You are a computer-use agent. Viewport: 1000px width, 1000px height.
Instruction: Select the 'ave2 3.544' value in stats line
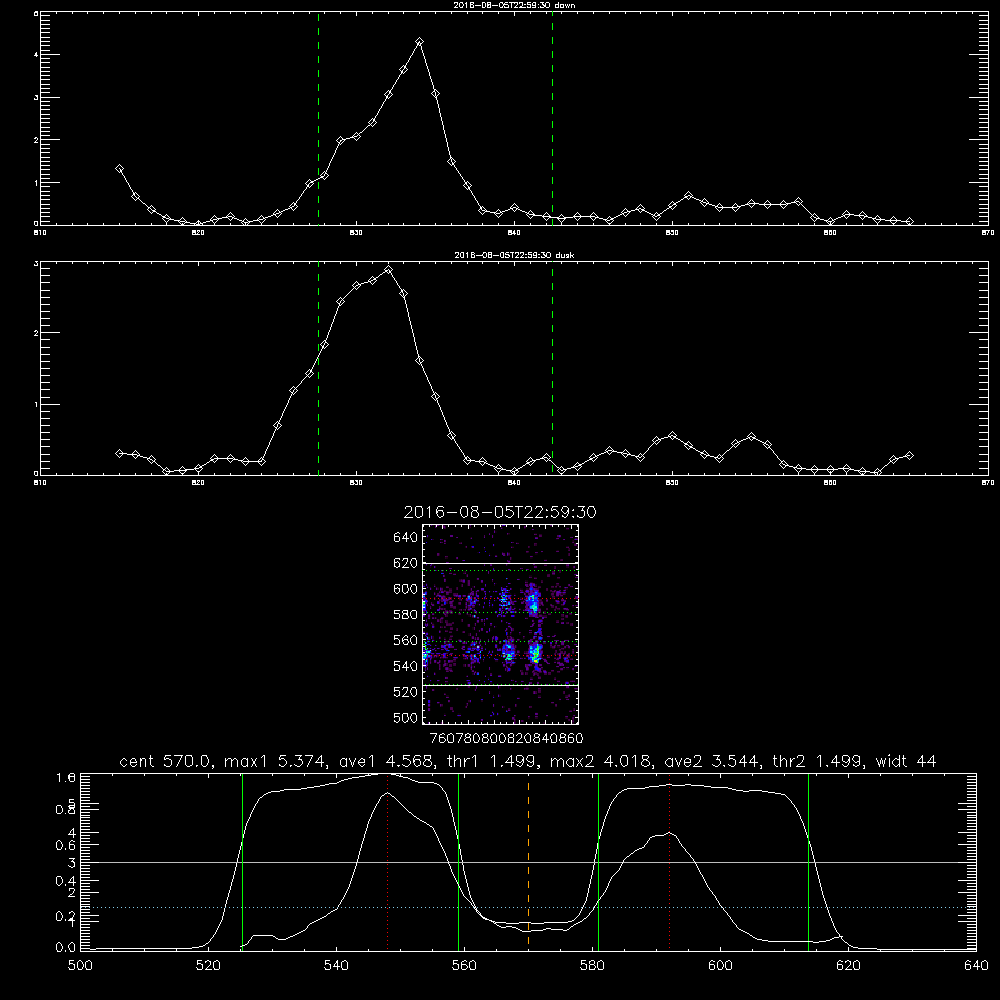712,761
